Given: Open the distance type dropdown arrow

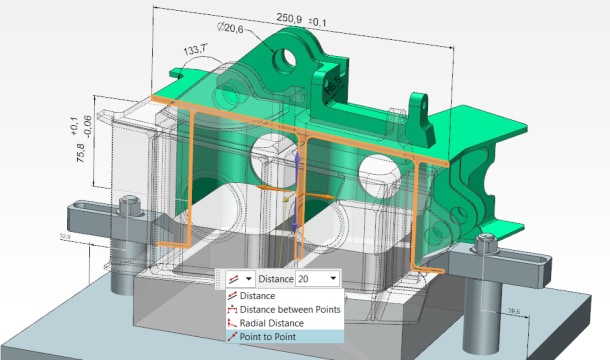Looking at the screenshot, I should click(x=249, y=279).
